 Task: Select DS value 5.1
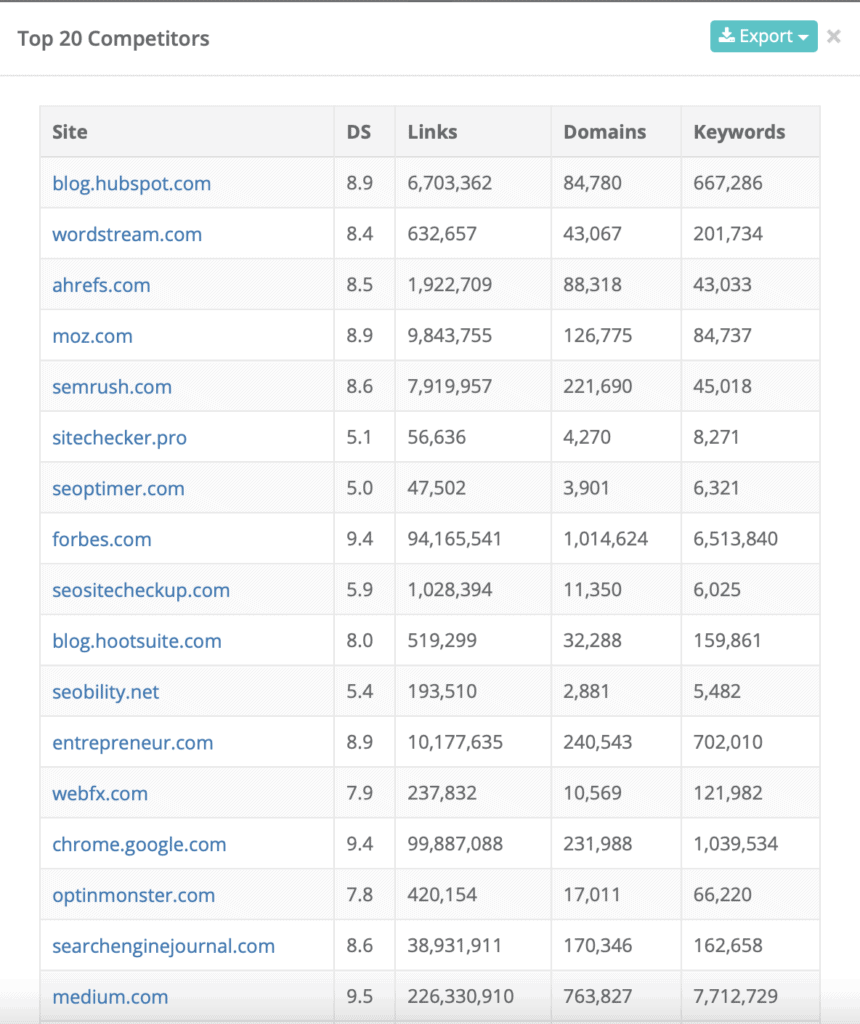(358, 438)
